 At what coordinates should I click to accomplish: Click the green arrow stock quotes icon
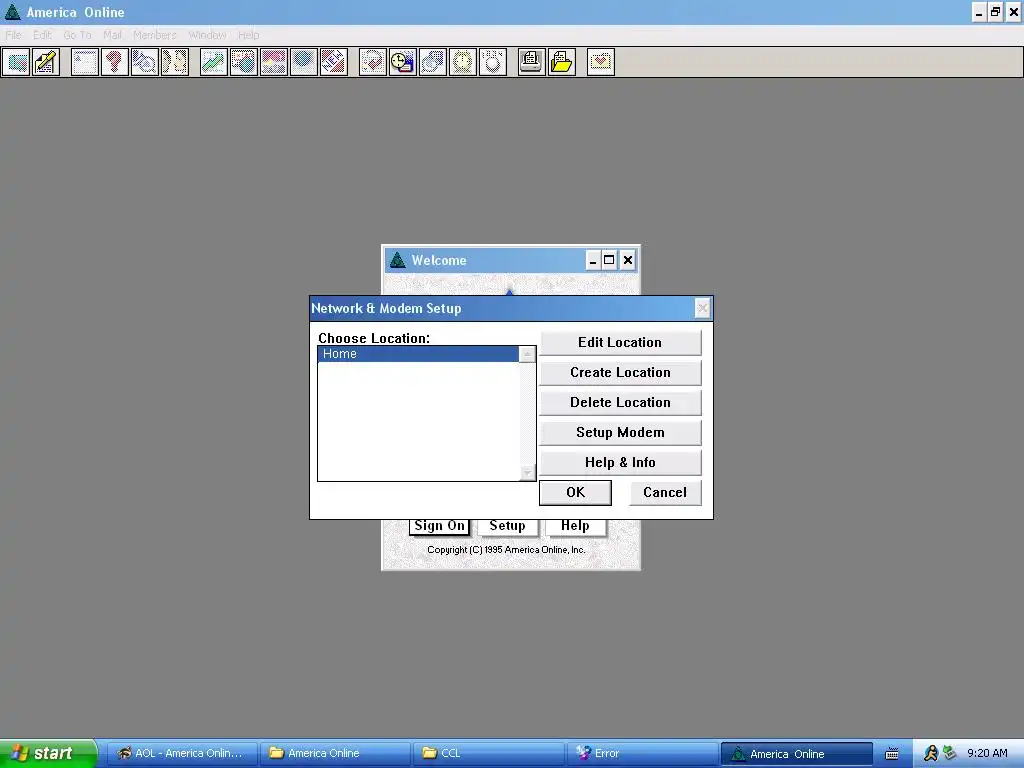(214, 62)
